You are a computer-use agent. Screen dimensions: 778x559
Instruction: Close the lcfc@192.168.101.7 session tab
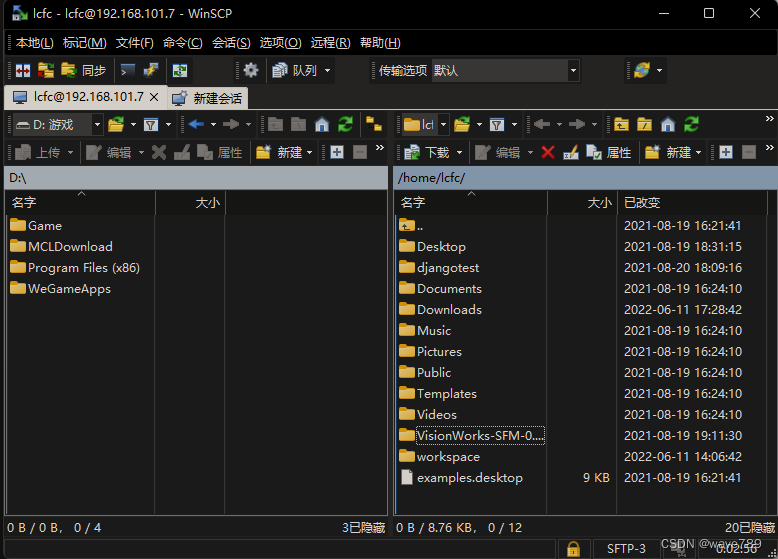click(154, 97)
